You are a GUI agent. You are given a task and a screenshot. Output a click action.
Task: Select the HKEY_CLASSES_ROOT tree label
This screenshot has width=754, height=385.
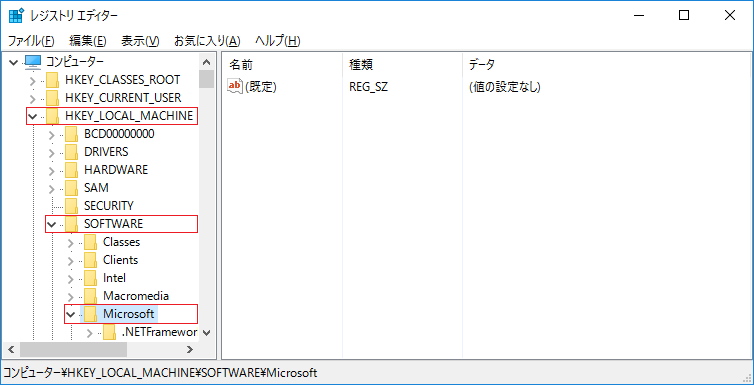click(123, 80)
